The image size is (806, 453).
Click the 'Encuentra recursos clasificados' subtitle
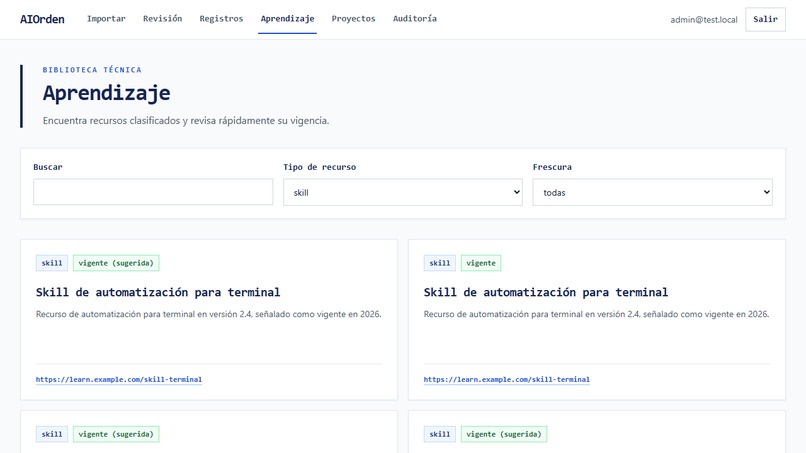186,121
